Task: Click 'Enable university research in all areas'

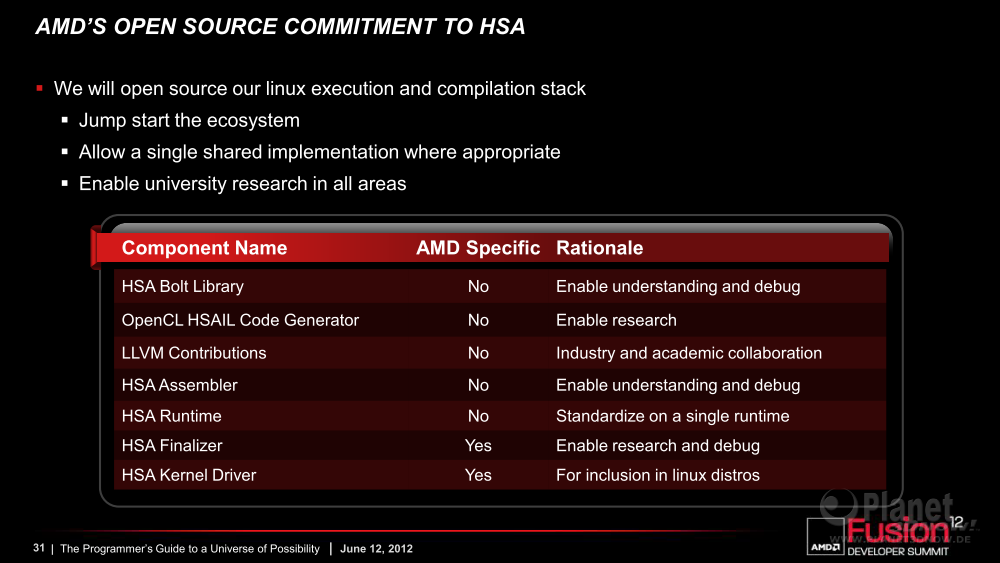Action: (x=242, y=184)
